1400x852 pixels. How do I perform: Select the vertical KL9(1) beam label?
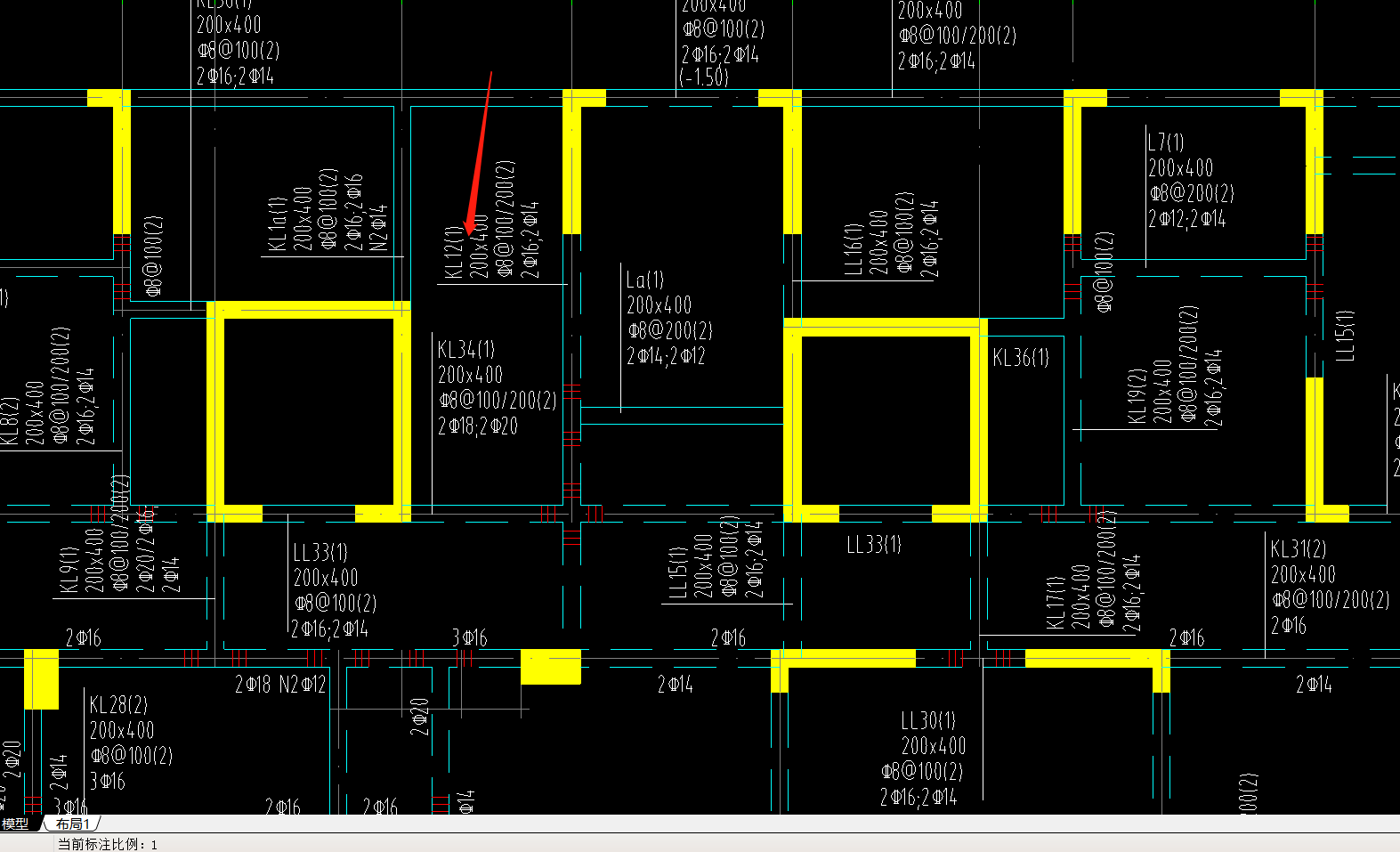69,569
